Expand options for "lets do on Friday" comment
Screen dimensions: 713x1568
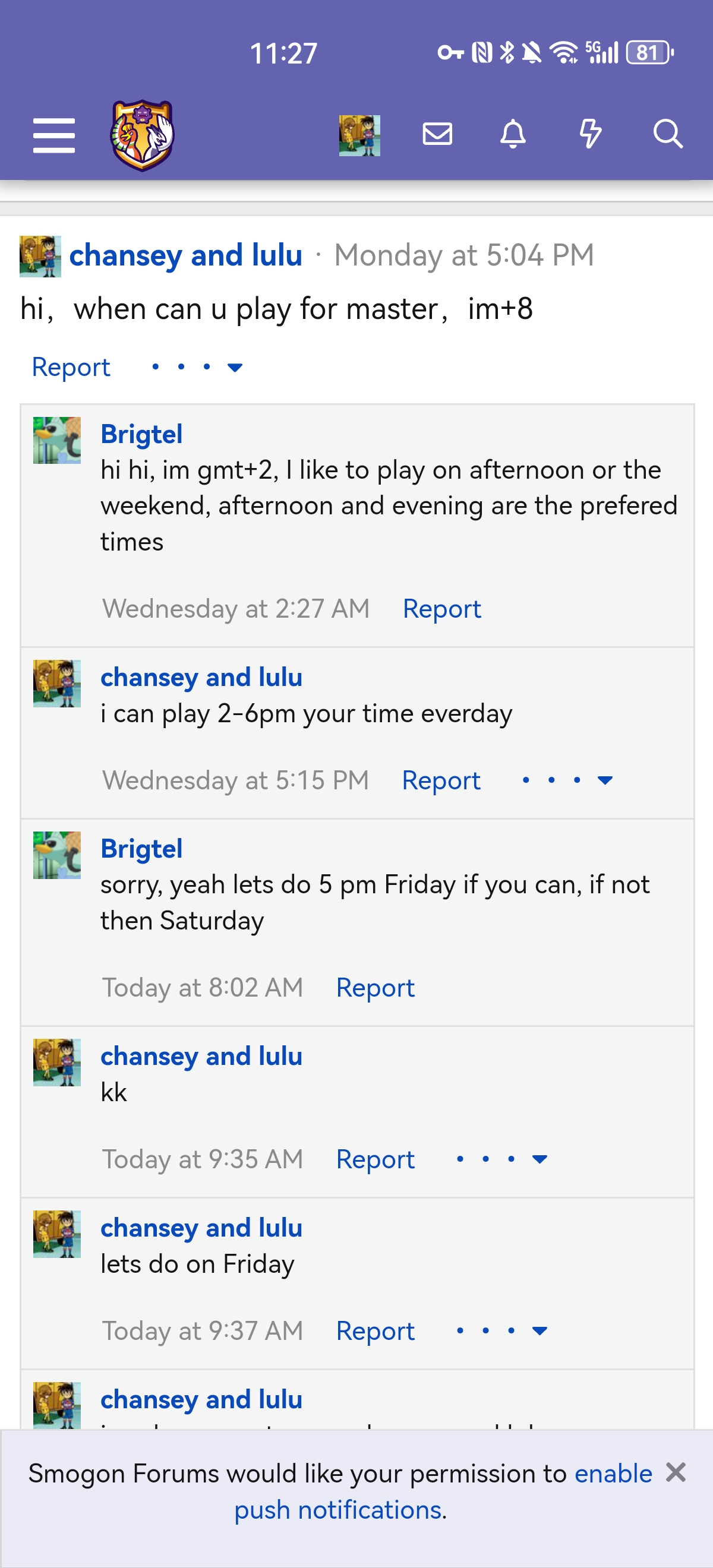pos(501,1330)
